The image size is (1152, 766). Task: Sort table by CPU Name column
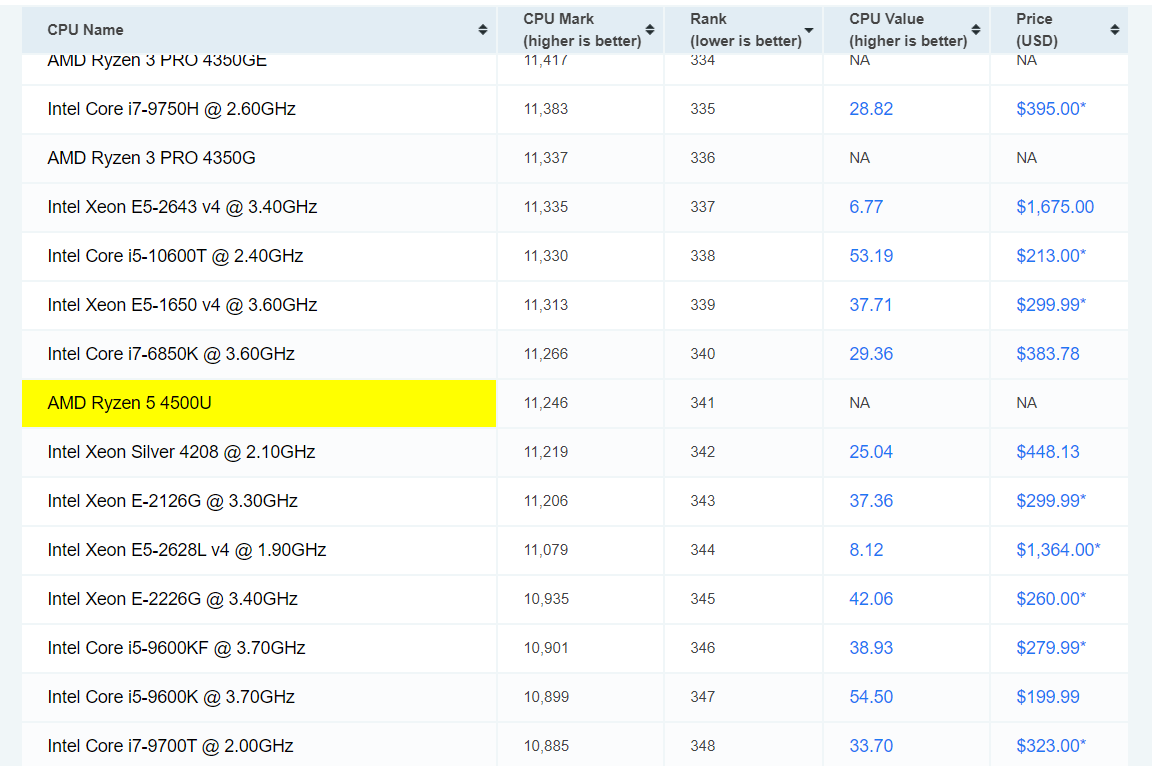click(x=483, y=29)
